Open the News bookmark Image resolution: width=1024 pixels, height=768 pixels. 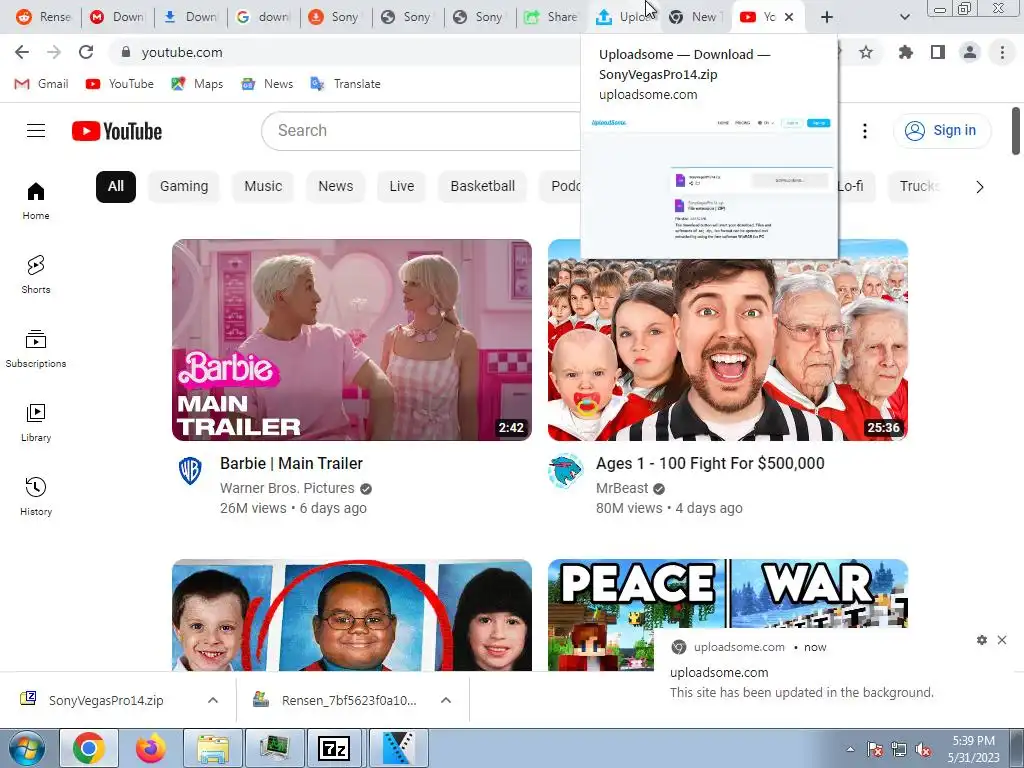click(x=268, y=84)
